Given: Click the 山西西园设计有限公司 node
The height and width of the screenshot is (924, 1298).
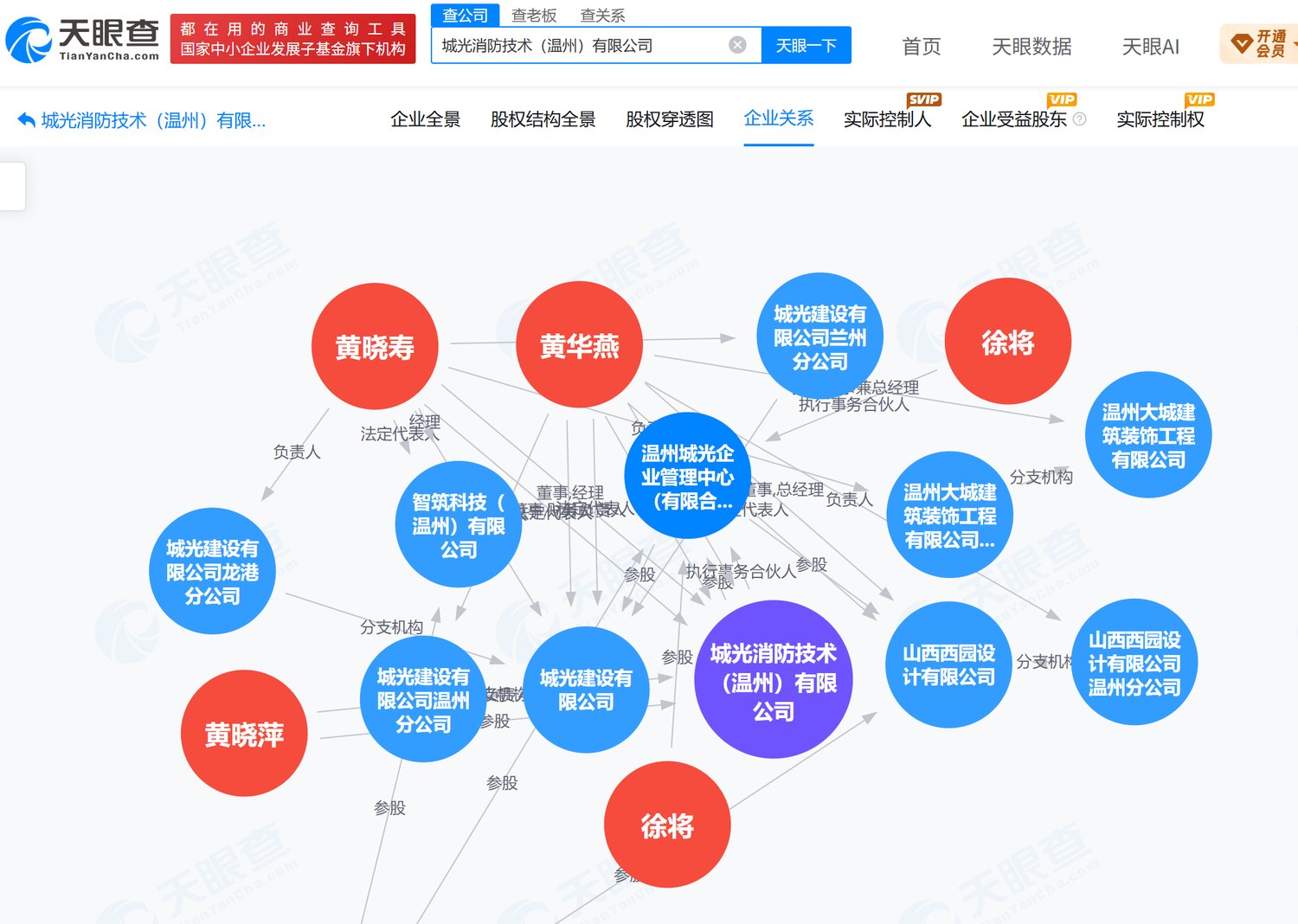Looking at the screenshot, I should pyautogui.click(x=948, y=664).
